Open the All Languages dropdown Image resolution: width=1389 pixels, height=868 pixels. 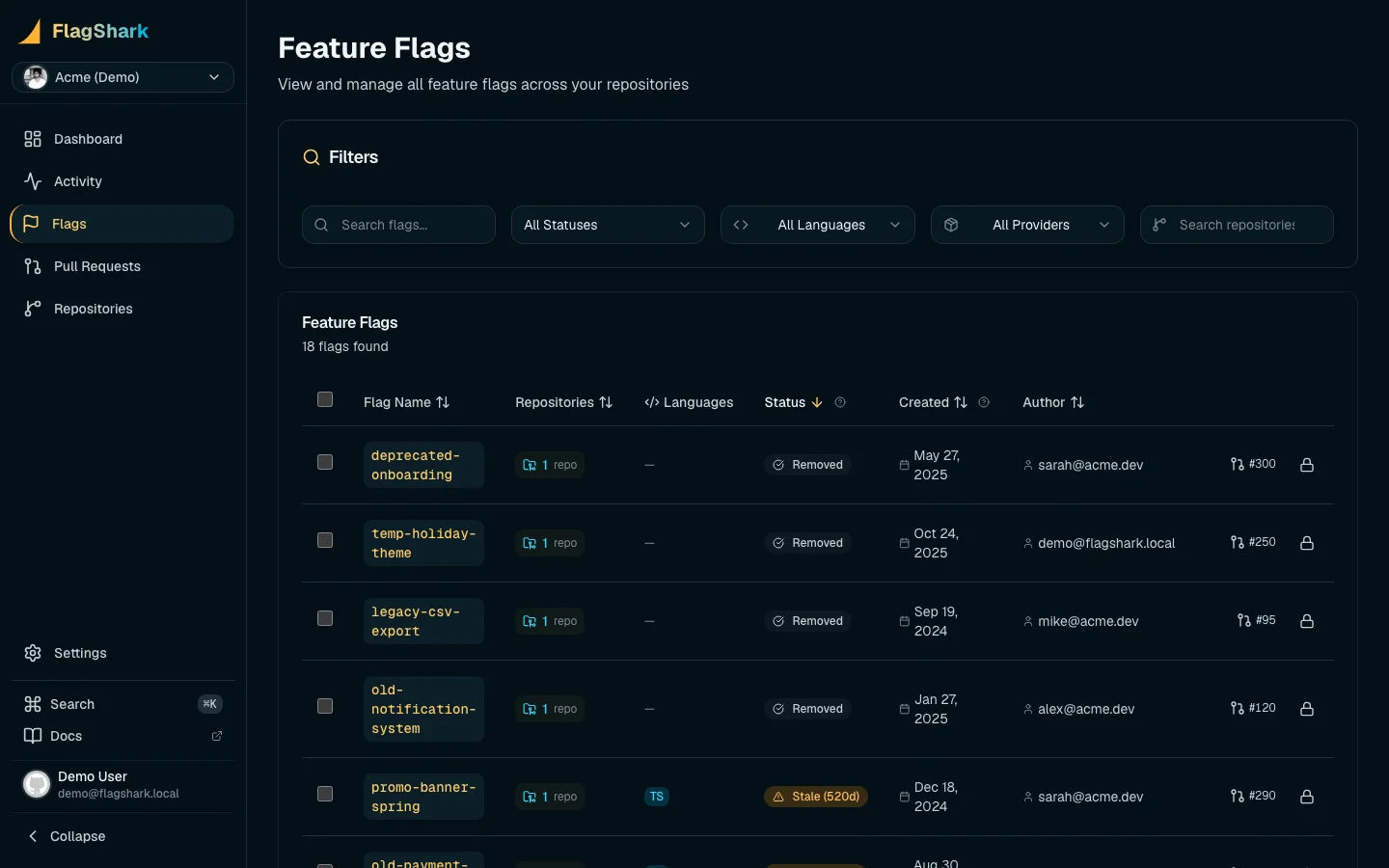pyautogui.click(x=818, y=225)
